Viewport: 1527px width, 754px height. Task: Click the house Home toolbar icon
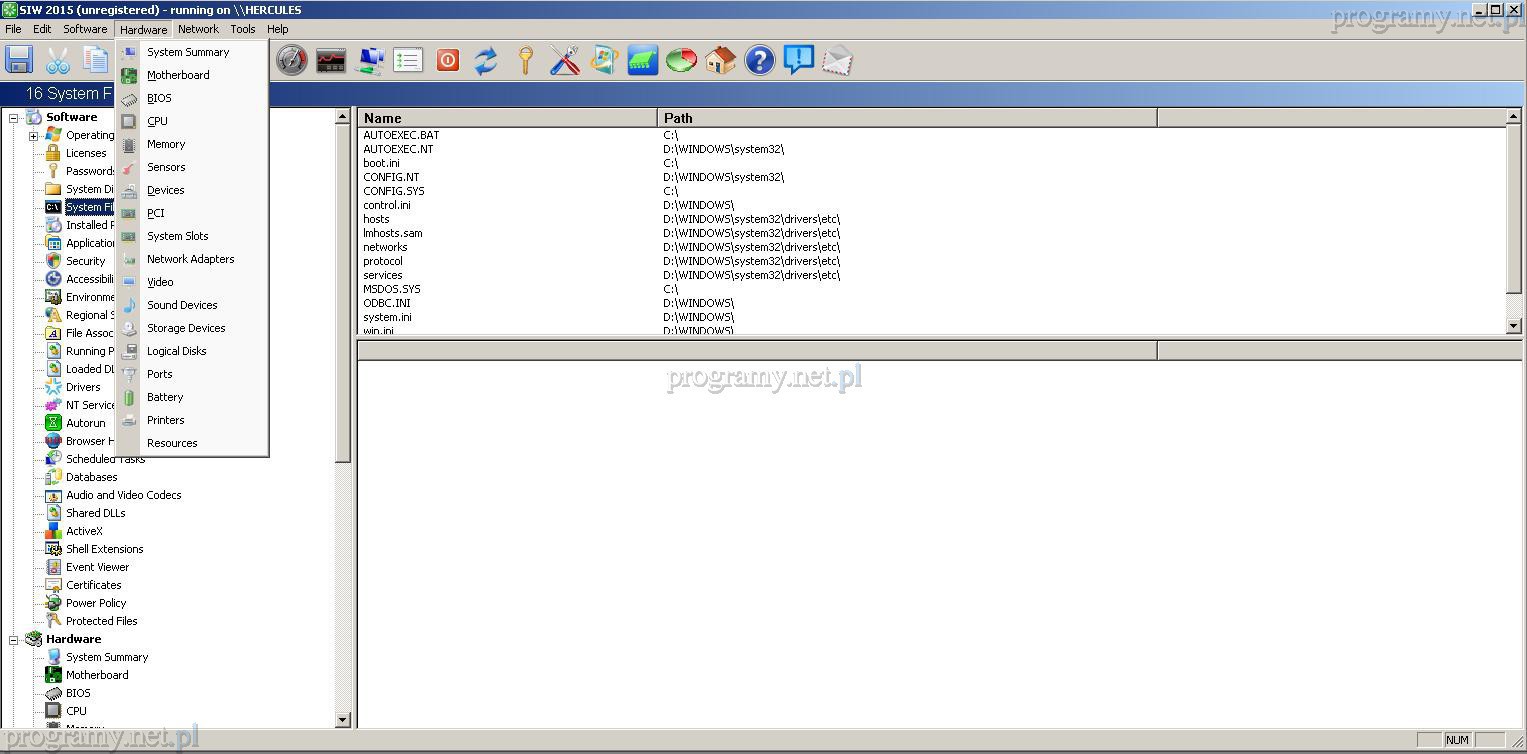[x=720, y=60]
